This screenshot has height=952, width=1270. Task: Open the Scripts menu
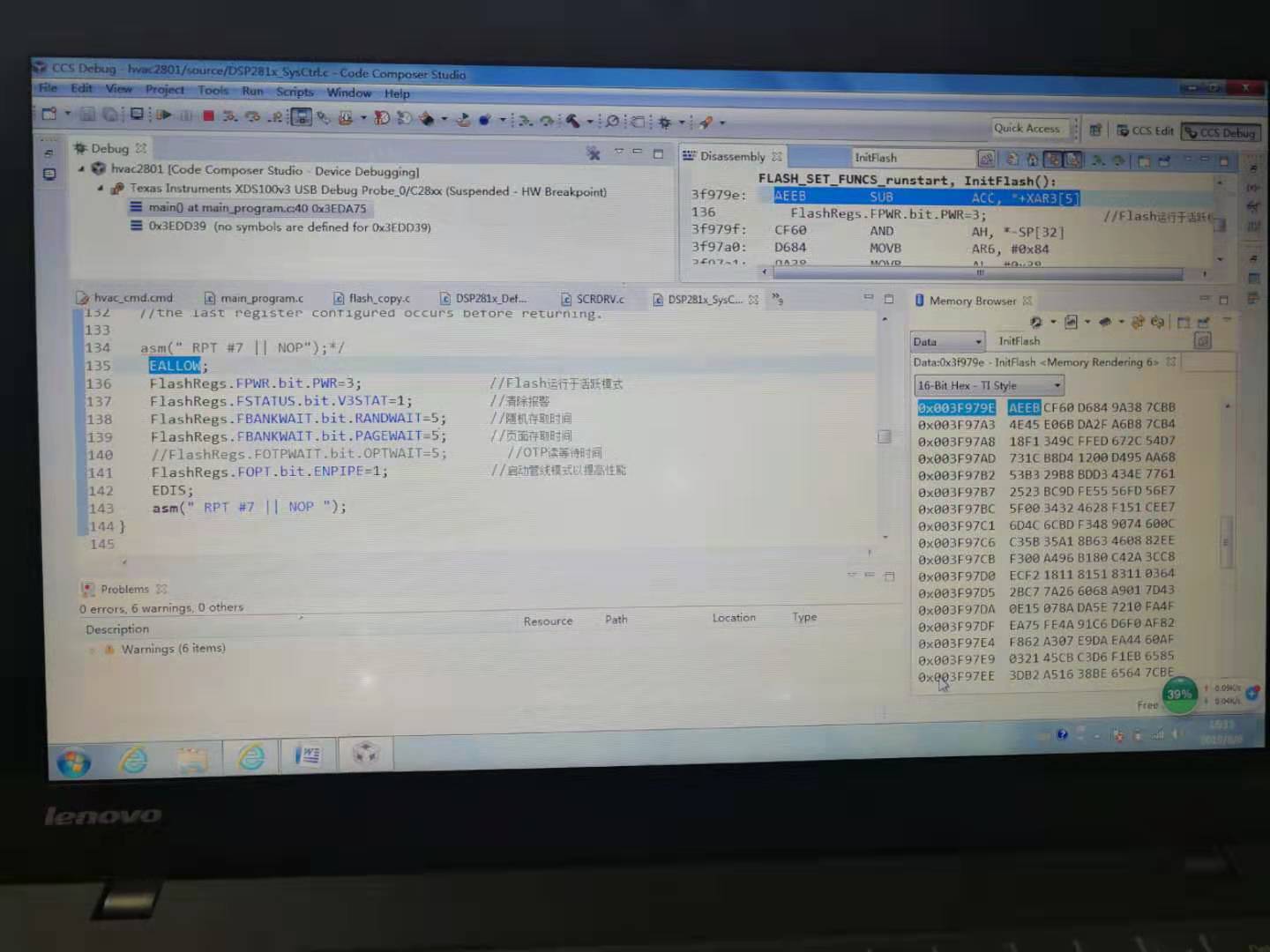pyautogui.click(x=295, y=92)
